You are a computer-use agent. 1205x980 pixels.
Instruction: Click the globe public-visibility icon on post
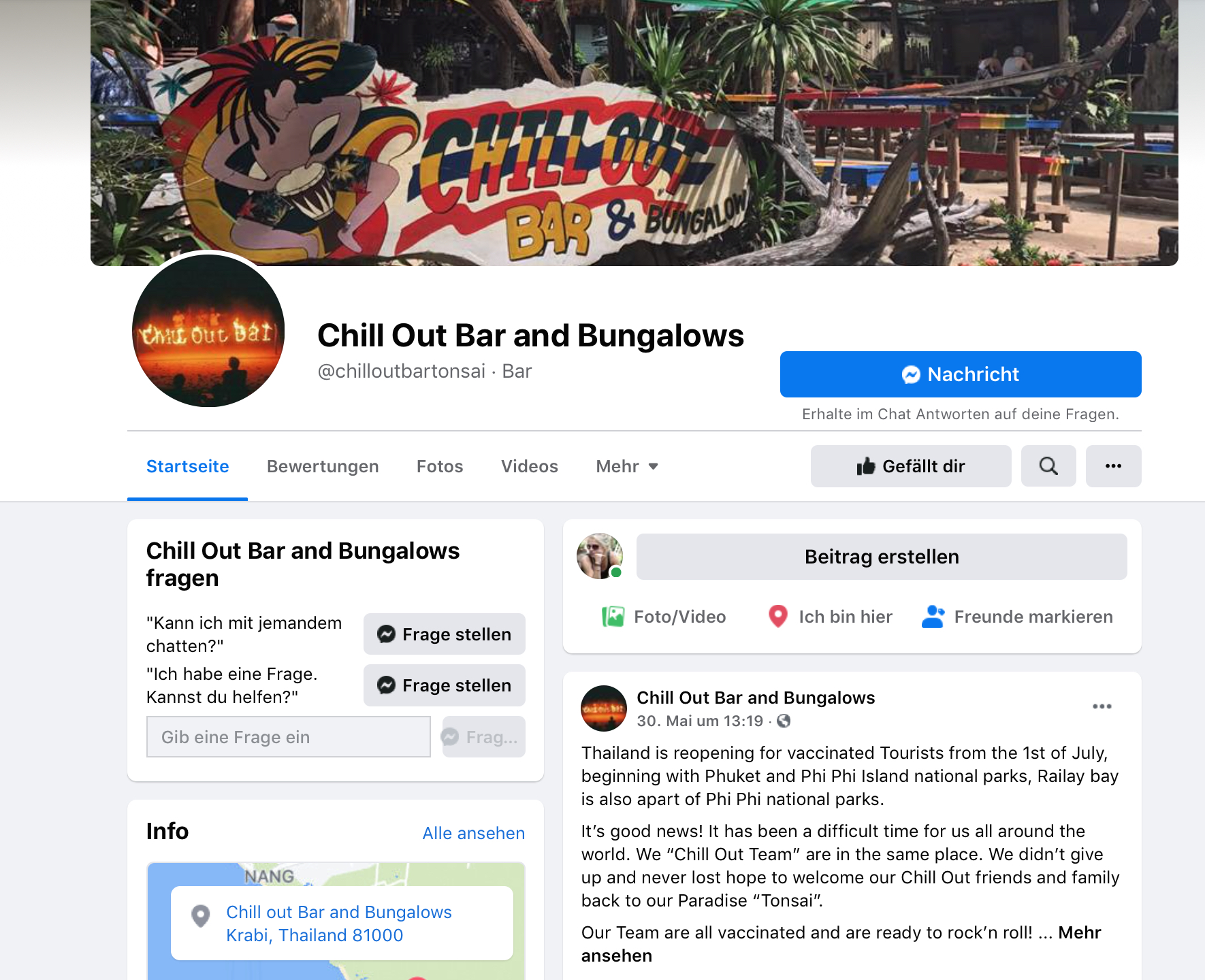784,721
